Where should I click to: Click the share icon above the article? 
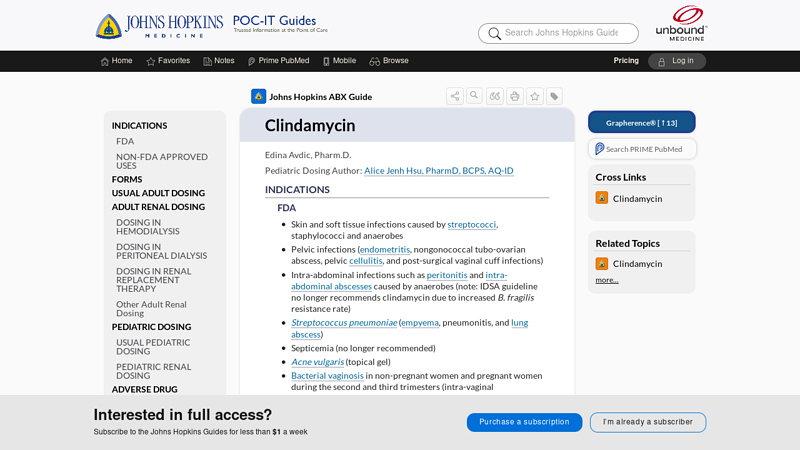click(455, 97)
